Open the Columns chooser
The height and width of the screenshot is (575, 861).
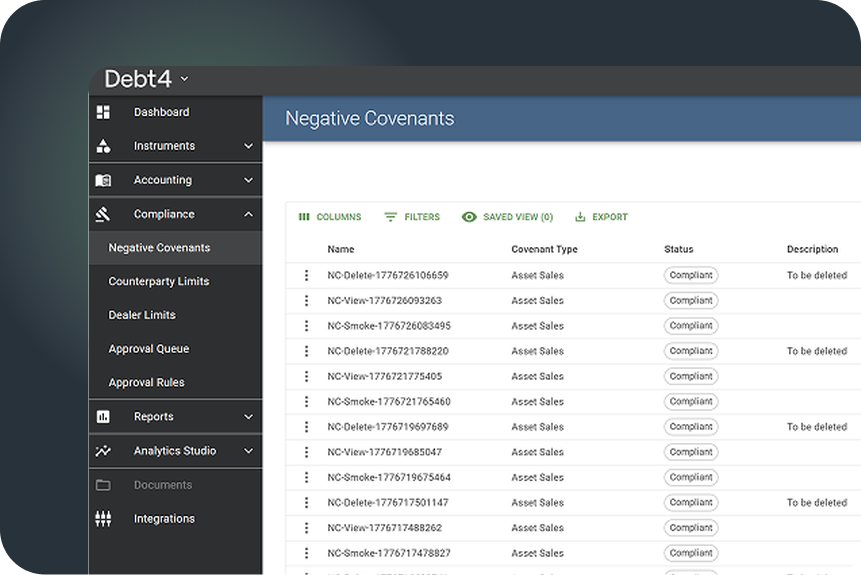tap(329, 217)
